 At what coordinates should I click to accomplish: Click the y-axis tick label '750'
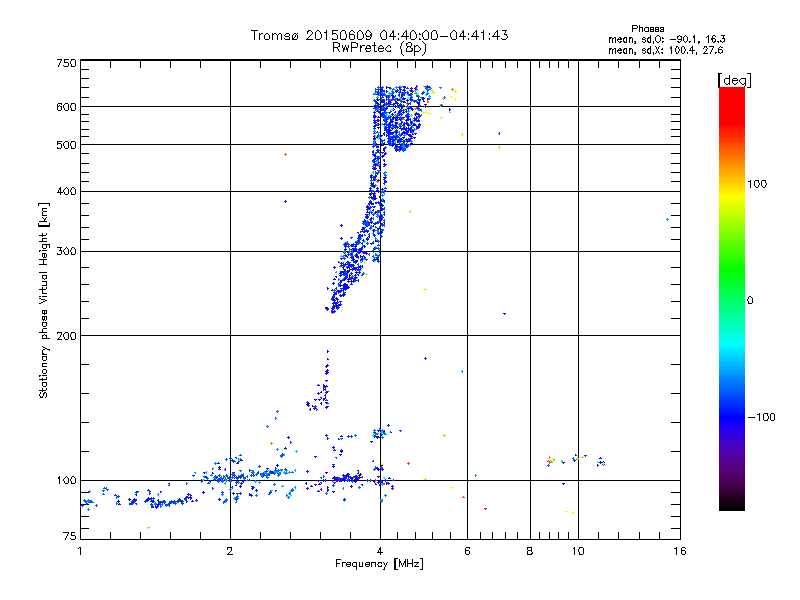pyautogui.click(x=66, y=63)
